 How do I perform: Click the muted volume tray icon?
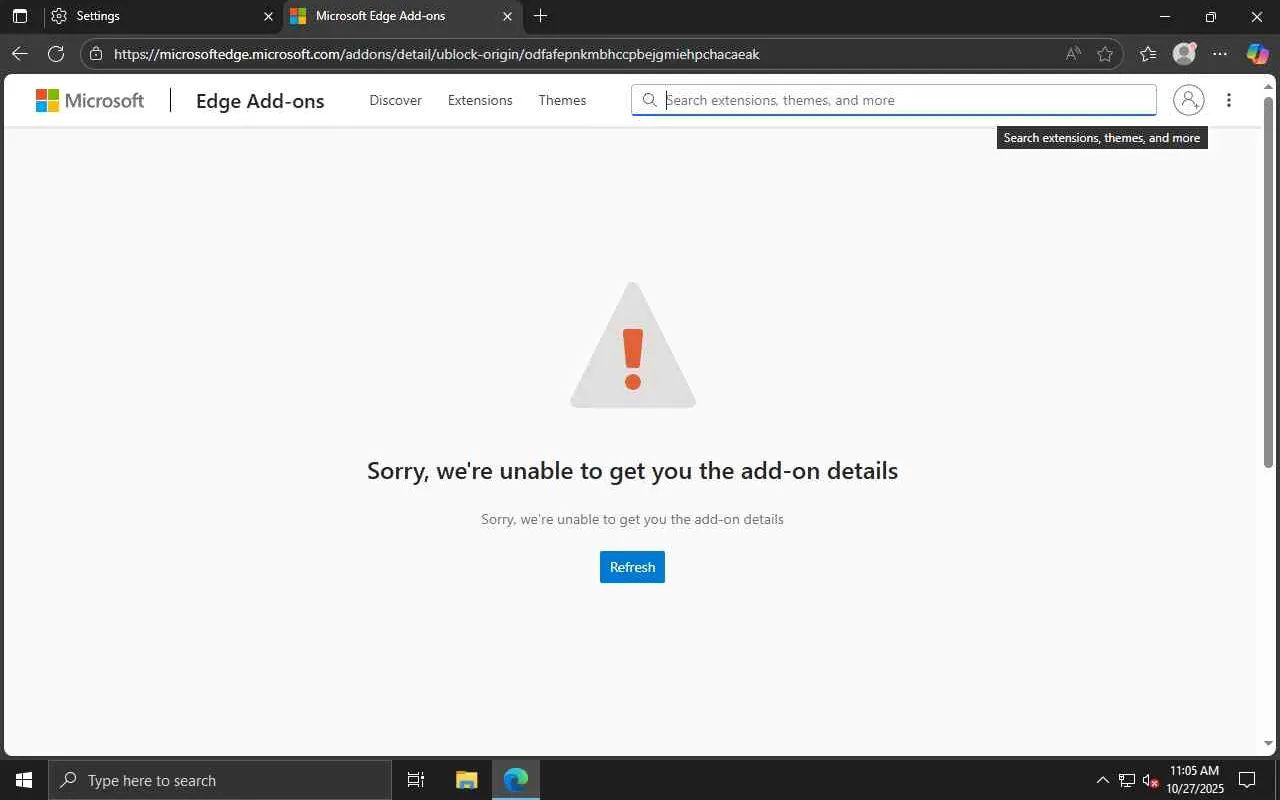[1150, 780]
